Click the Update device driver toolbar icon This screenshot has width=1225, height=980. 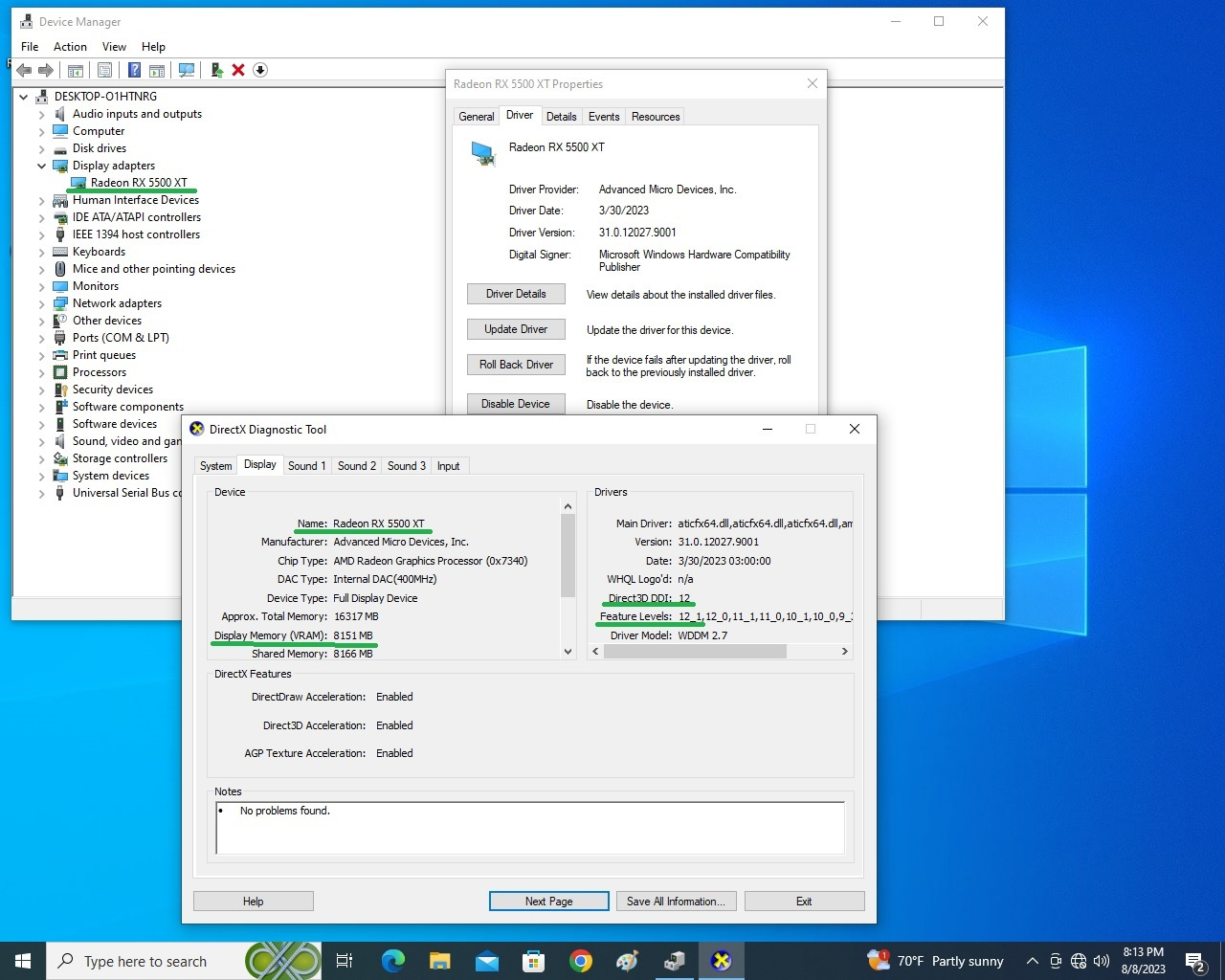(x=217, y=70)
